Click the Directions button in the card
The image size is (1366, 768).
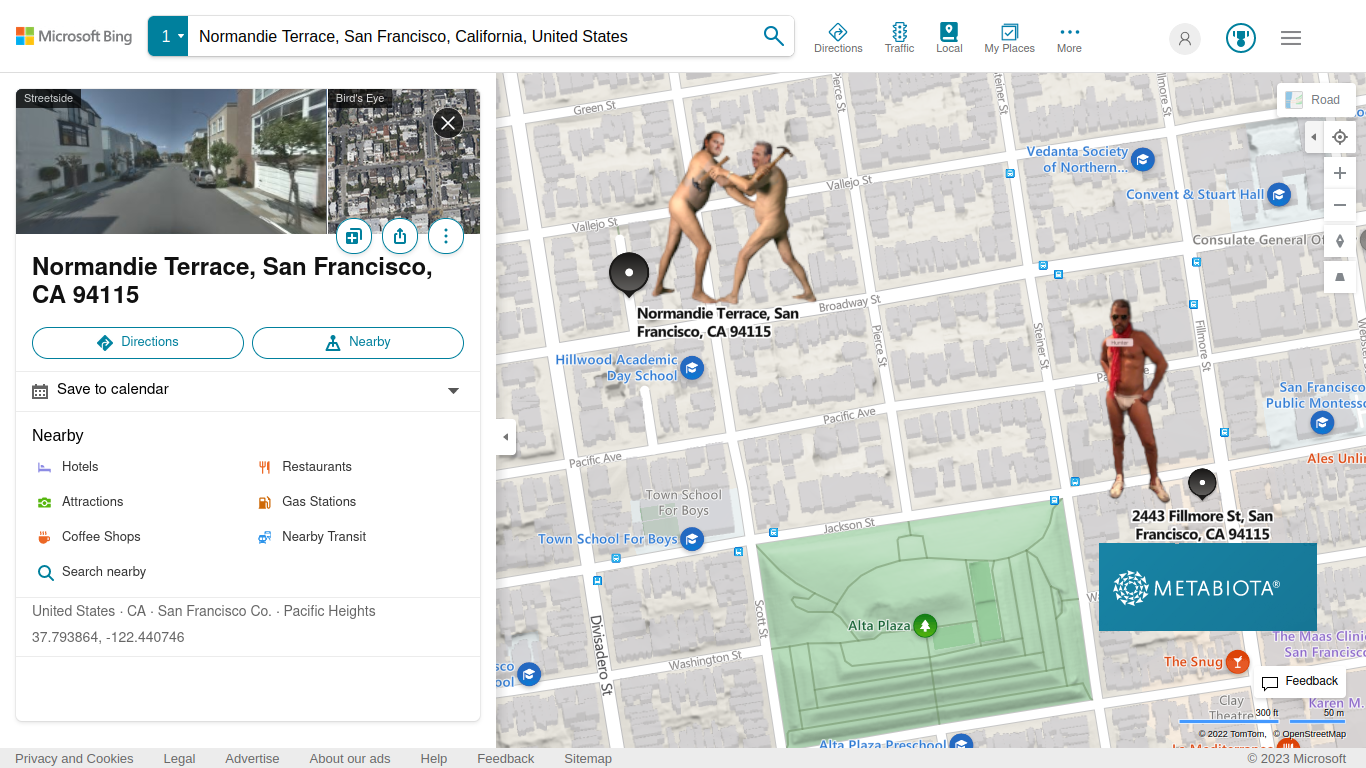point(138,342)
